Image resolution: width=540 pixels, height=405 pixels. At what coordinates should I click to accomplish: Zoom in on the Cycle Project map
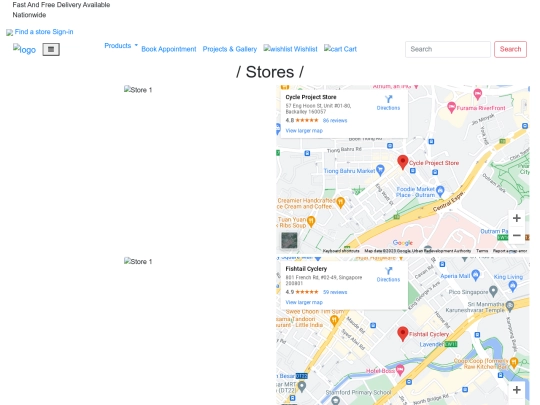(x=517, y=218)
